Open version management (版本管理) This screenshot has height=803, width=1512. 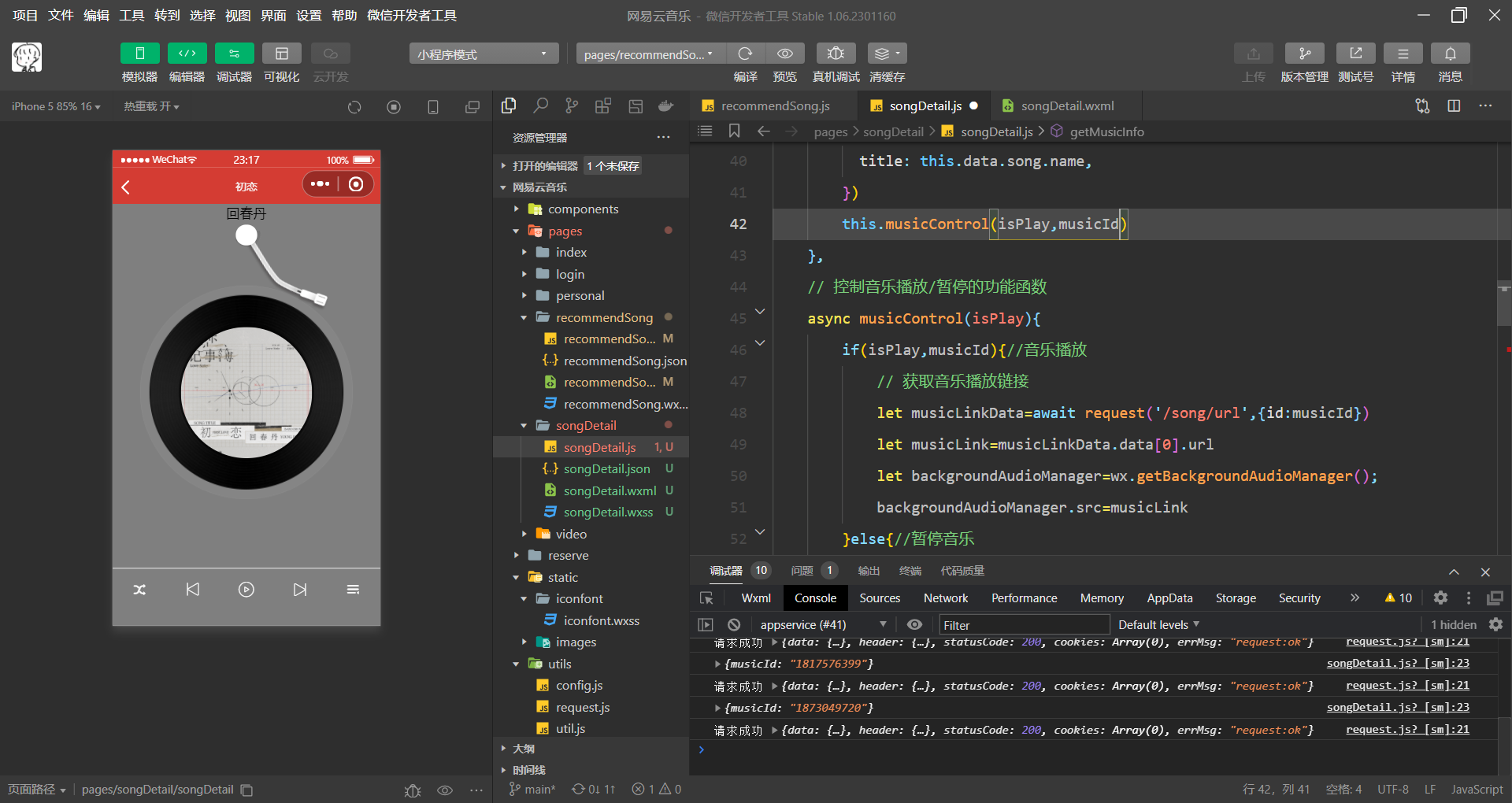(x=1304, y=54)
